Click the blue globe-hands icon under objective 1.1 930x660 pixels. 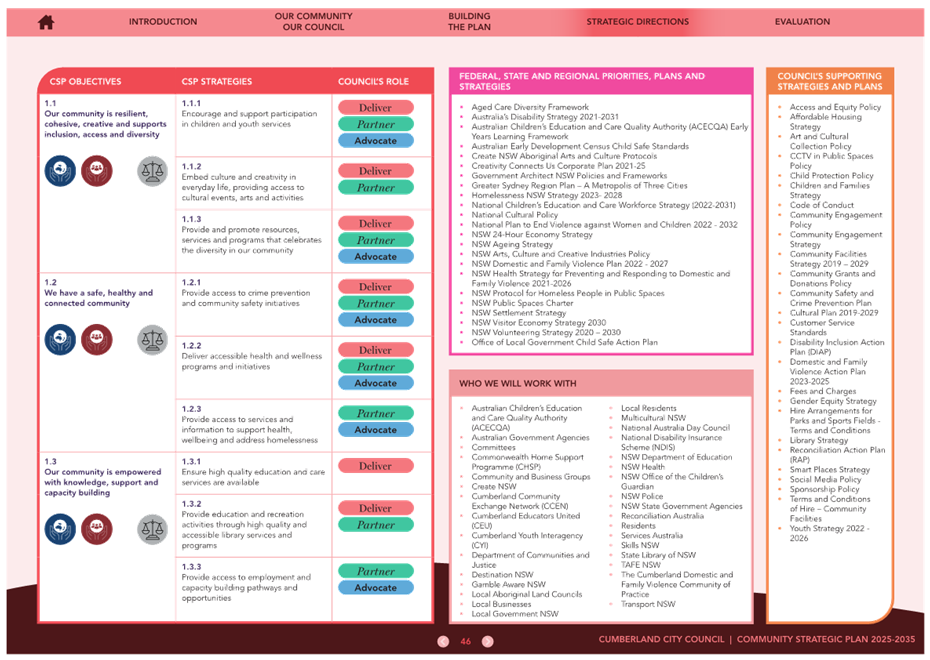(60, 171)
